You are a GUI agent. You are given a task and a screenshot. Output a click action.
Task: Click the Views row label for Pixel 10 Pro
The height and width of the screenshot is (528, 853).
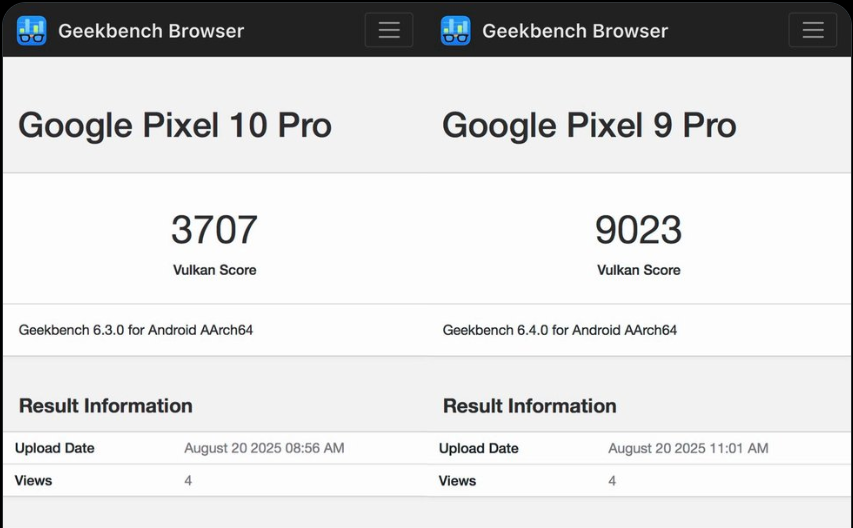pyautogui.click(x=33, y=481)
